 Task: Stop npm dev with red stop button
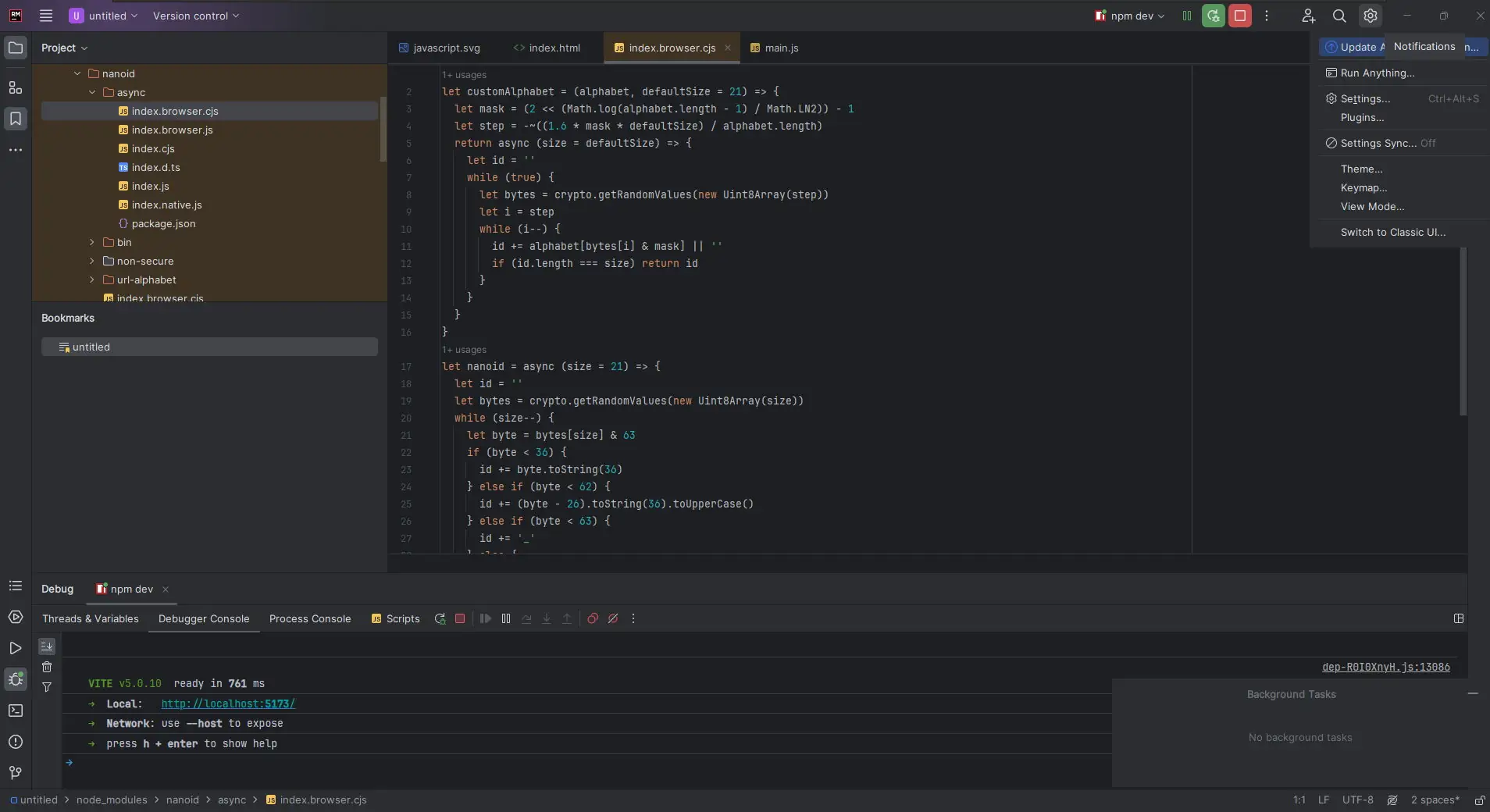(x=1239, y=16)
